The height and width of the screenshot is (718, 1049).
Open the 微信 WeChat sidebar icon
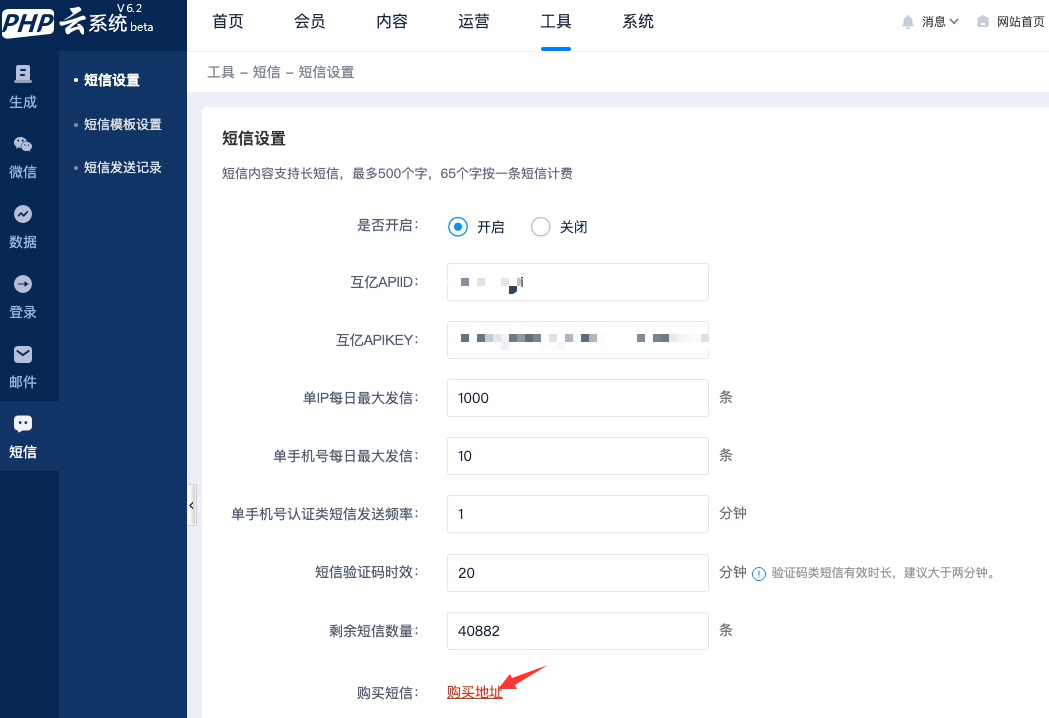point(23,145)
